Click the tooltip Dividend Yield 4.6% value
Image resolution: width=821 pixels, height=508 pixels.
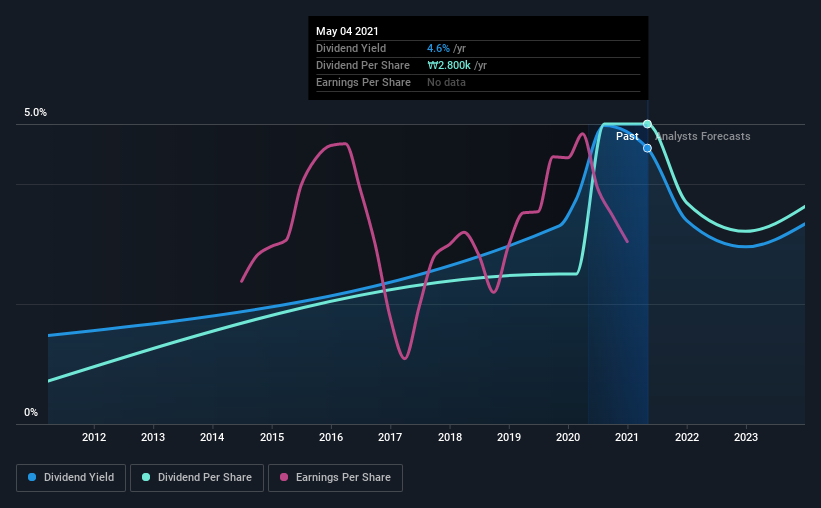click(x=438, y=48)
